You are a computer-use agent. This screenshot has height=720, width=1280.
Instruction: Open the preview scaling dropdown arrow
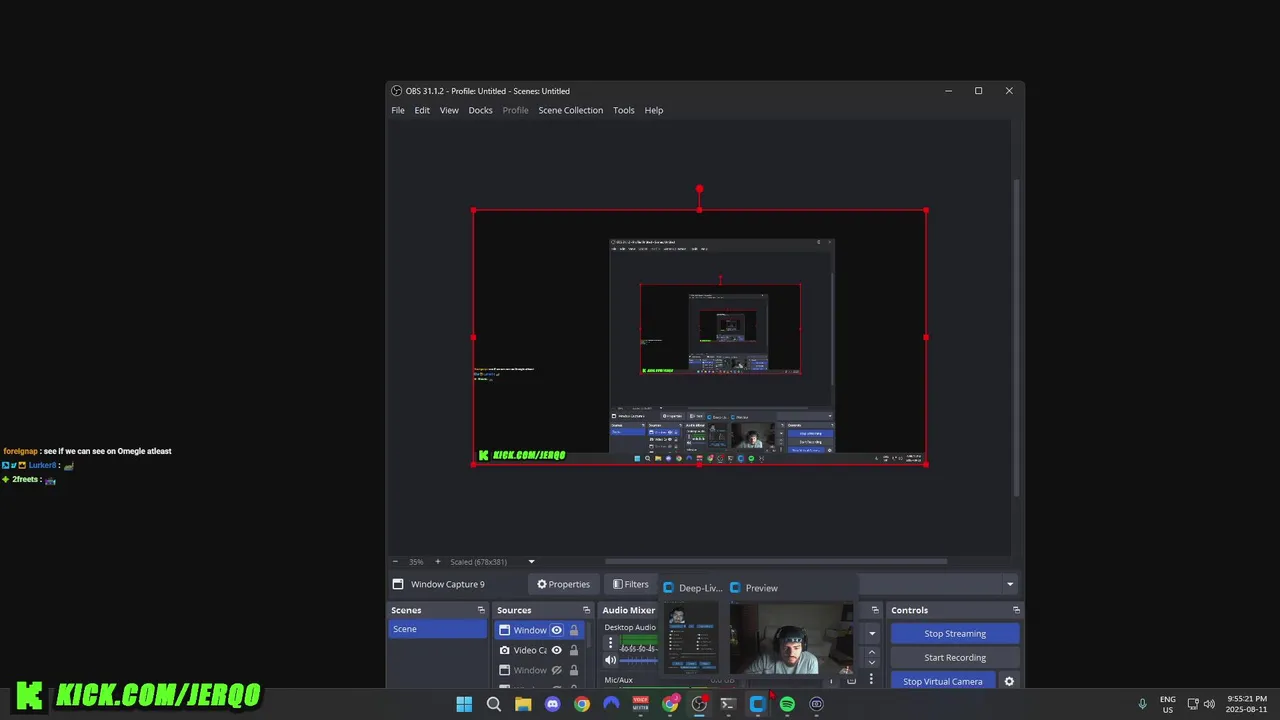[531, 562]
